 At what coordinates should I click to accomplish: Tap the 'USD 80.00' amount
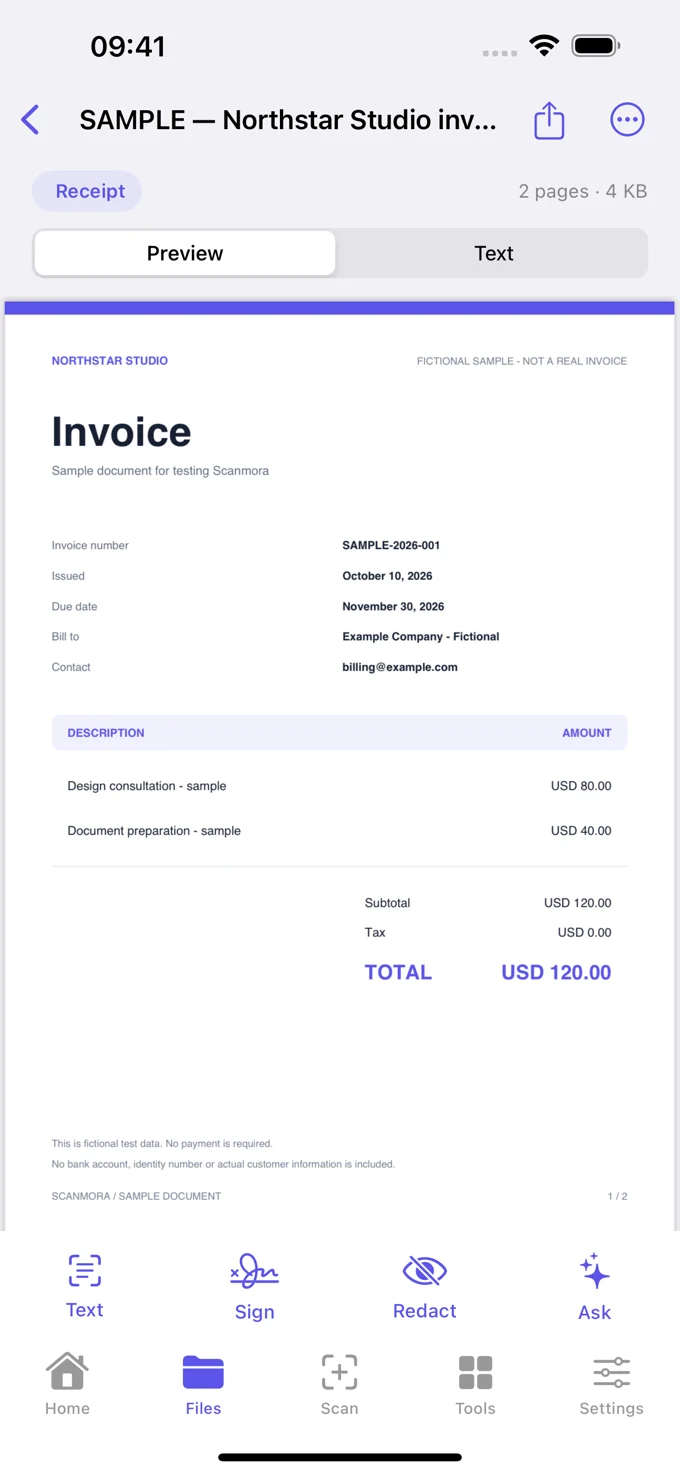[x=581, y=786]
